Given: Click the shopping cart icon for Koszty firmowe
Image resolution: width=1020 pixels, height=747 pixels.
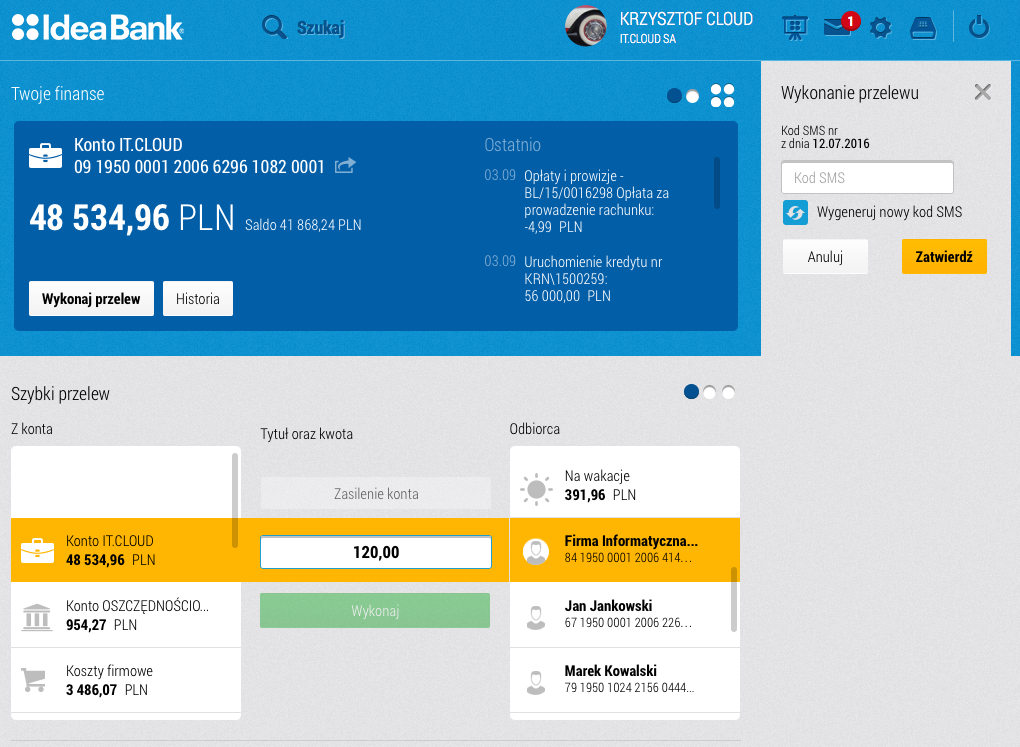Looking at the screenshot, I should [x=34, y=680].
